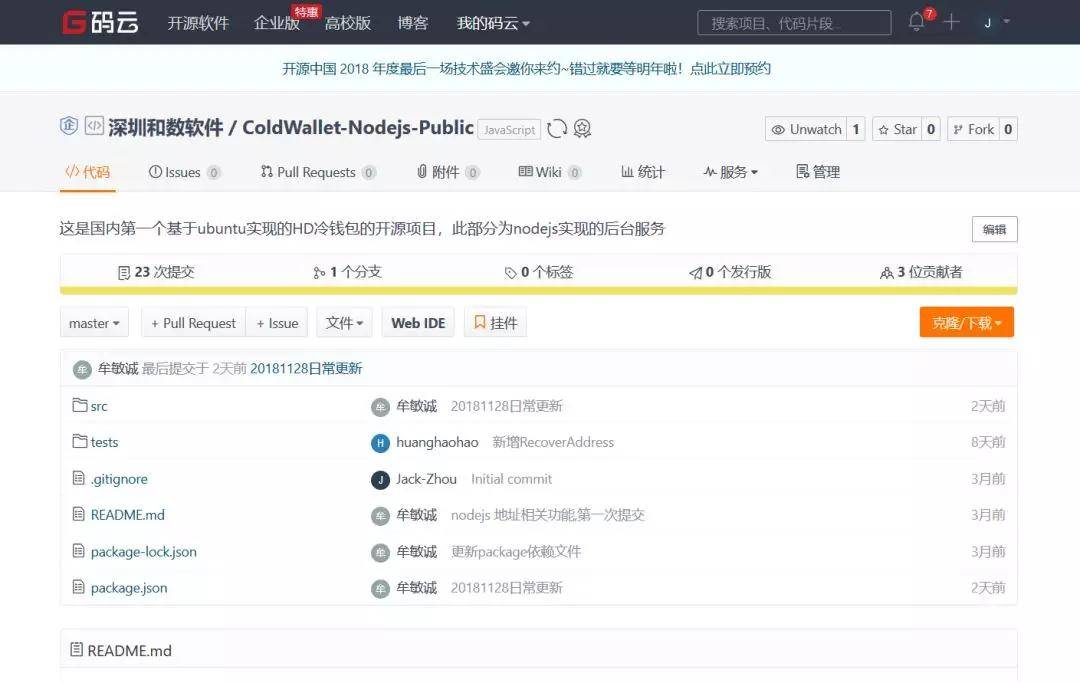Viewport: 1080px width, 683px height.
Task: Click the notification bell icon
Action: click(x=916, y=22)
